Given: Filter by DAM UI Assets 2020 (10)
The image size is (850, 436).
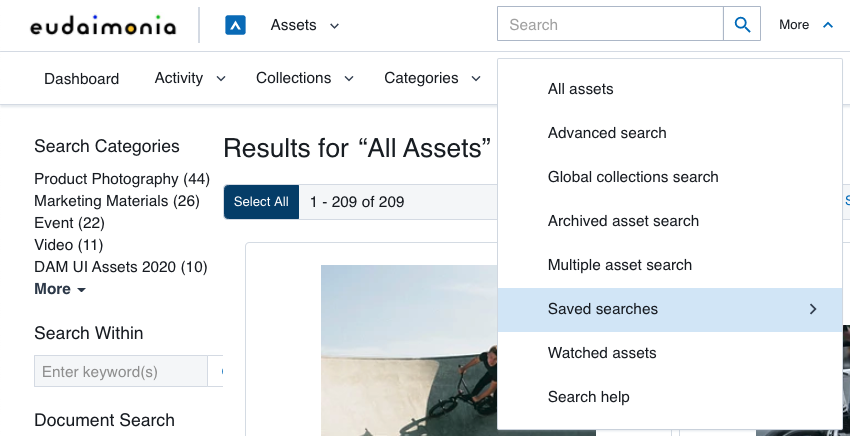Looking at the screenshot, I should click(x=120, y=267).
